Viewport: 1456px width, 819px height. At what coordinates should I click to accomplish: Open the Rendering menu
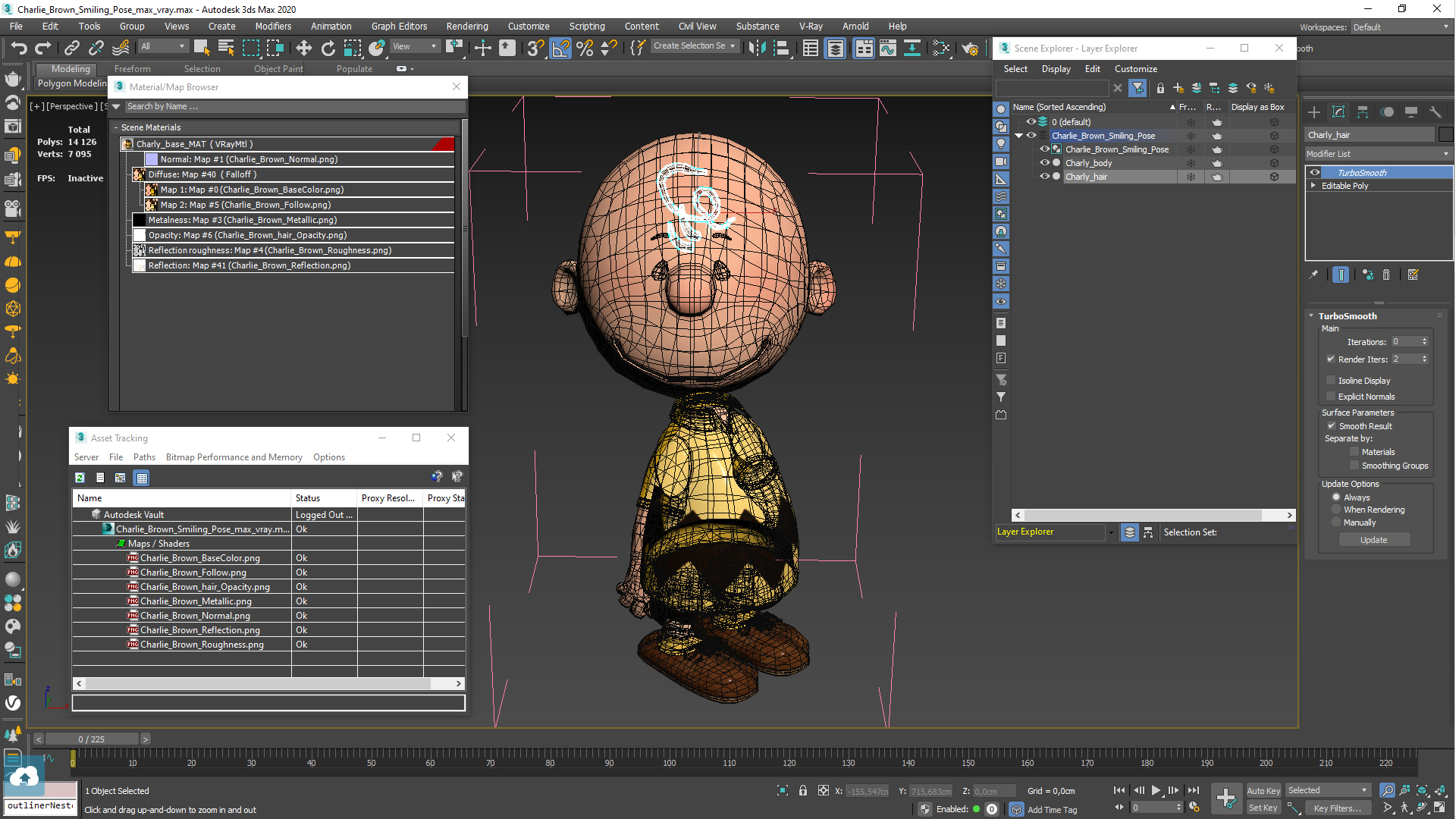pos(467,26)
